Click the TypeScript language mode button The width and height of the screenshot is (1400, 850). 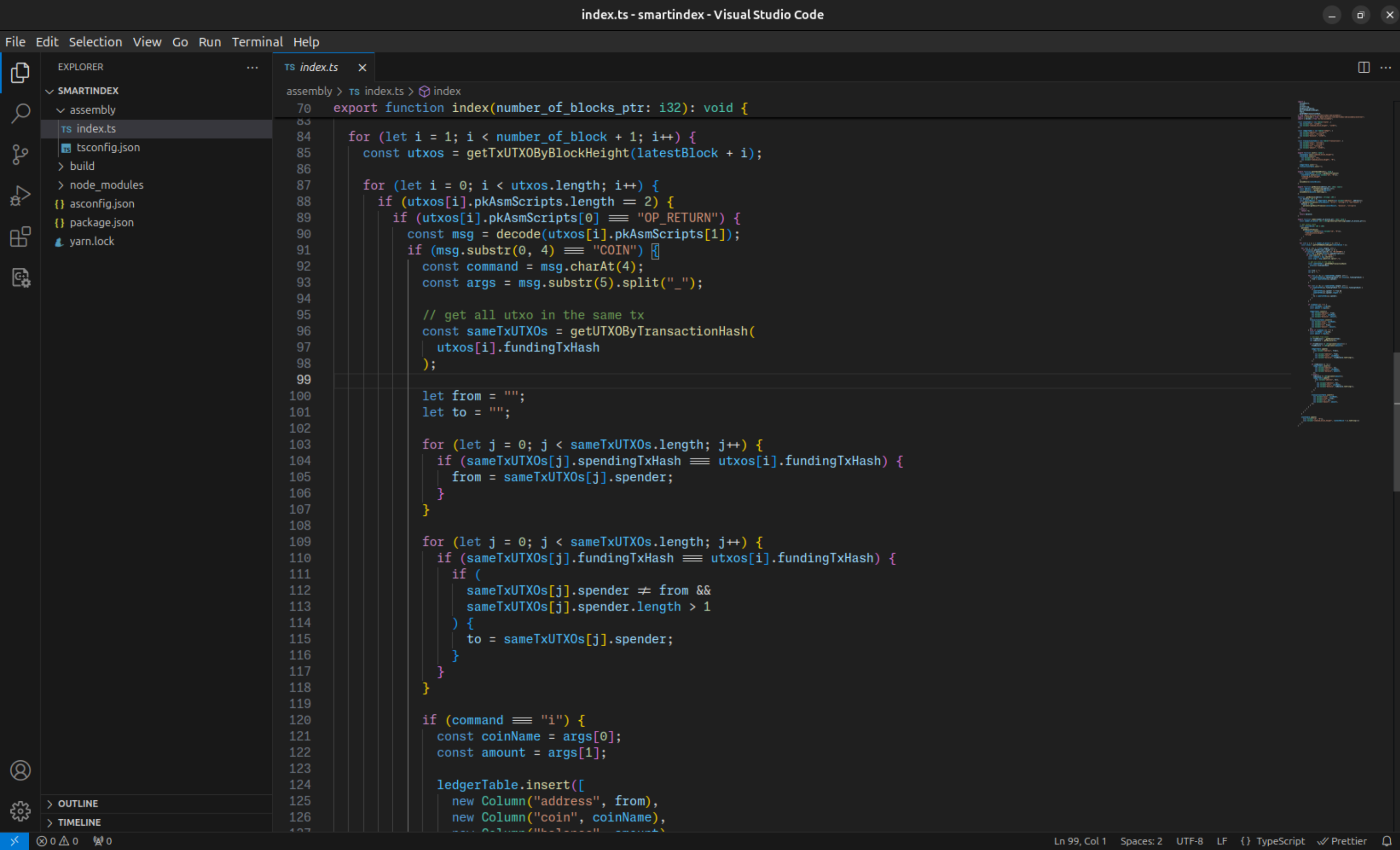pos(1279,841)
